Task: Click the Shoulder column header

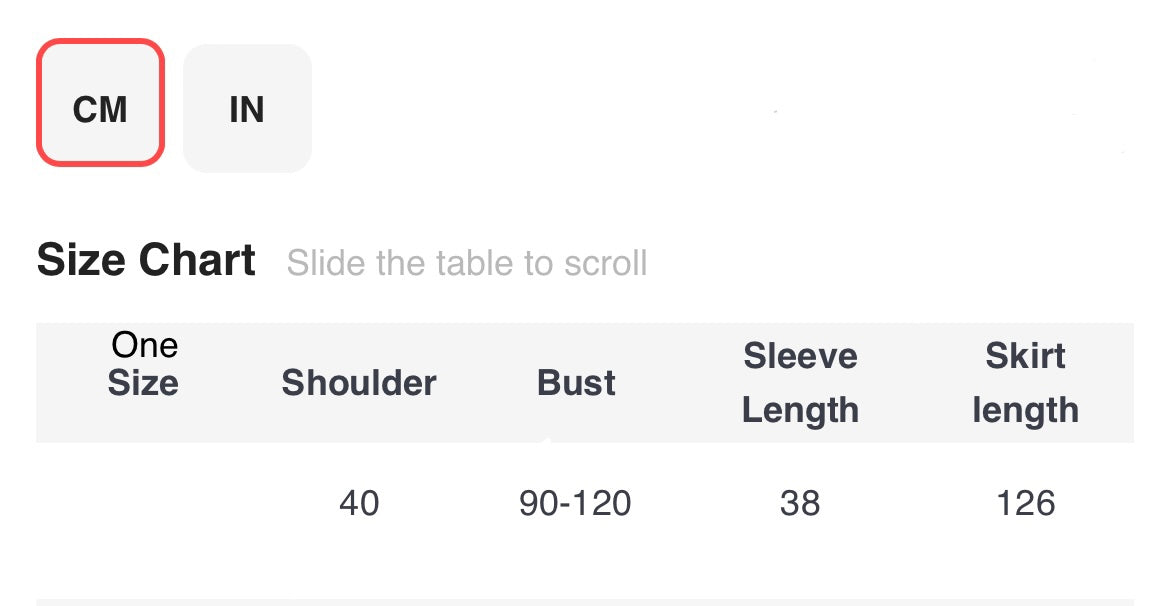Action: pyautogui.click(x=359, y=383)
